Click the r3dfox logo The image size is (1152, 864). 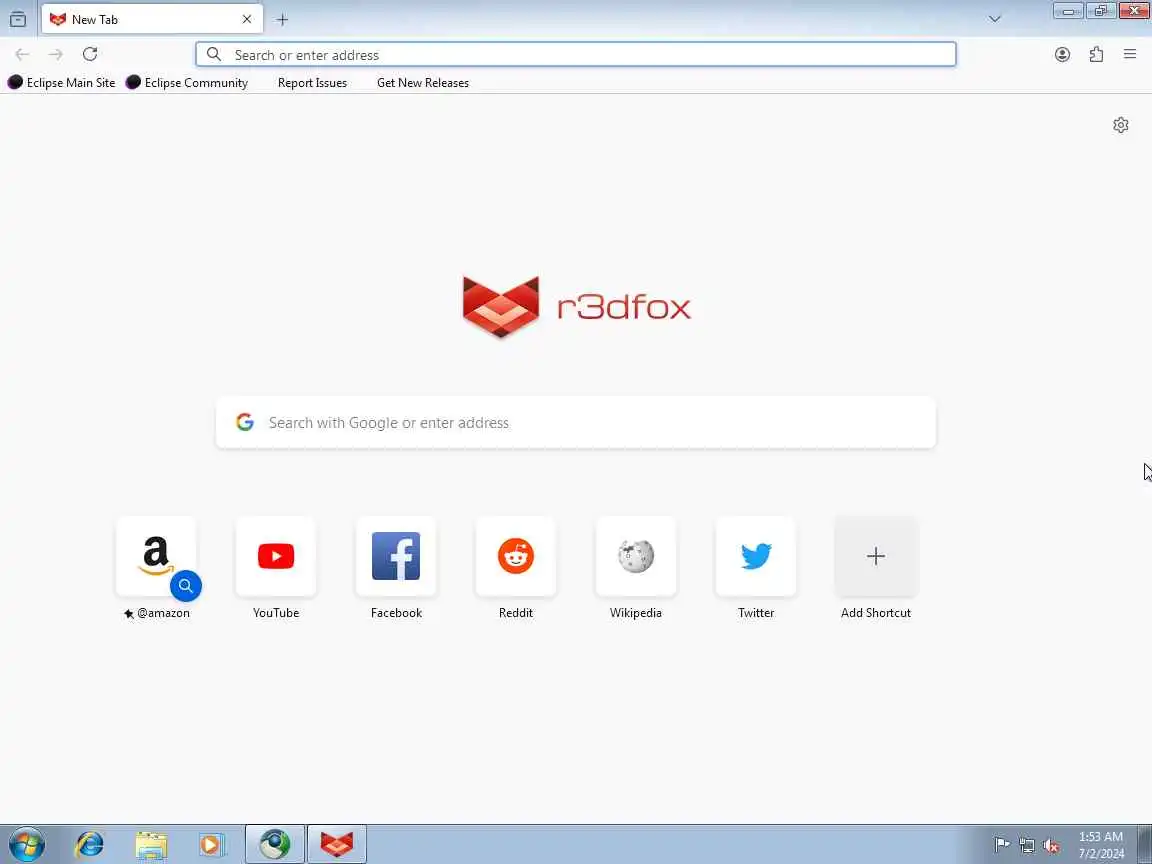[x=577, y=307]
